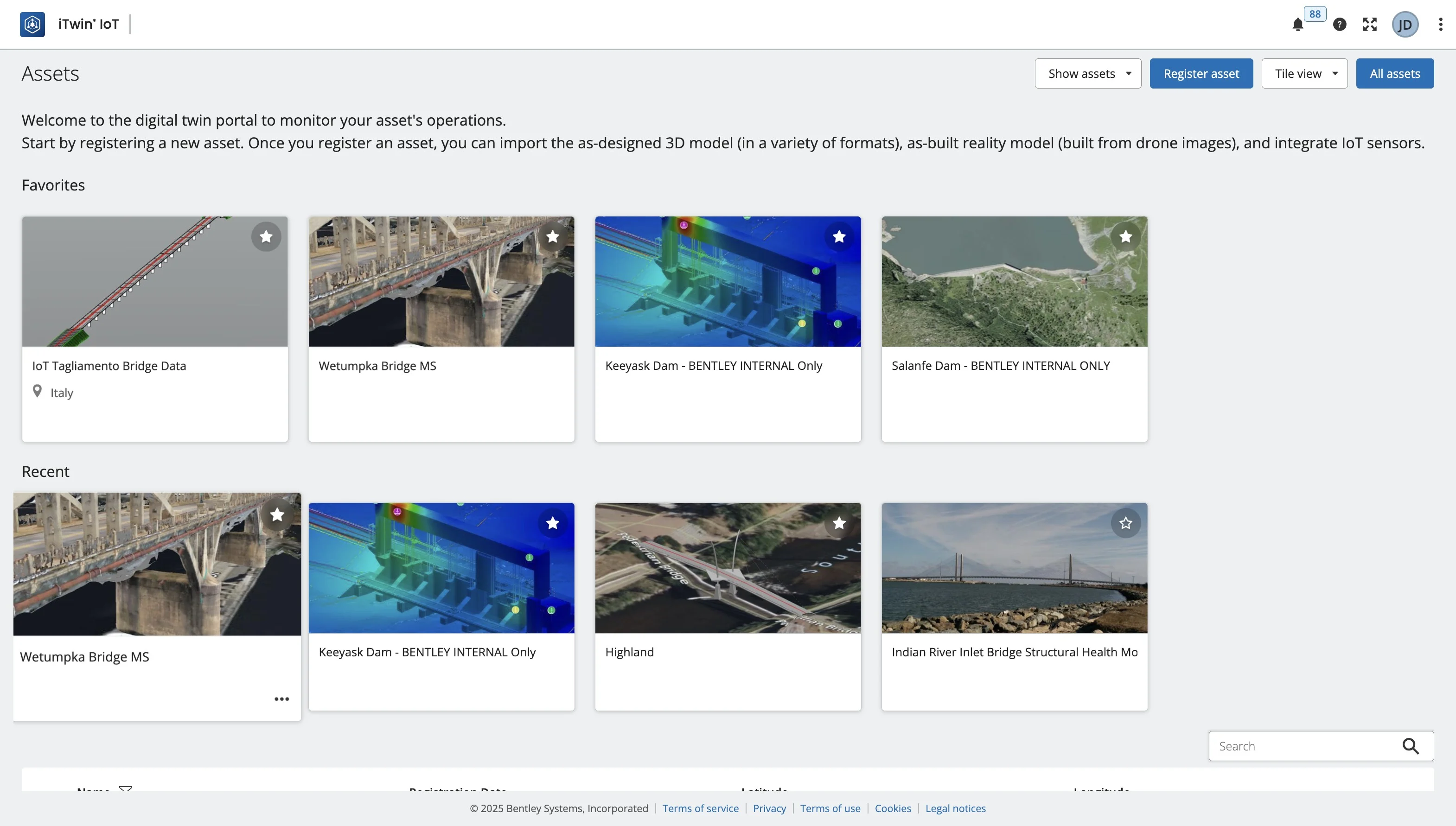
Task: Click the All assets button
Action: pos(1395,74)
